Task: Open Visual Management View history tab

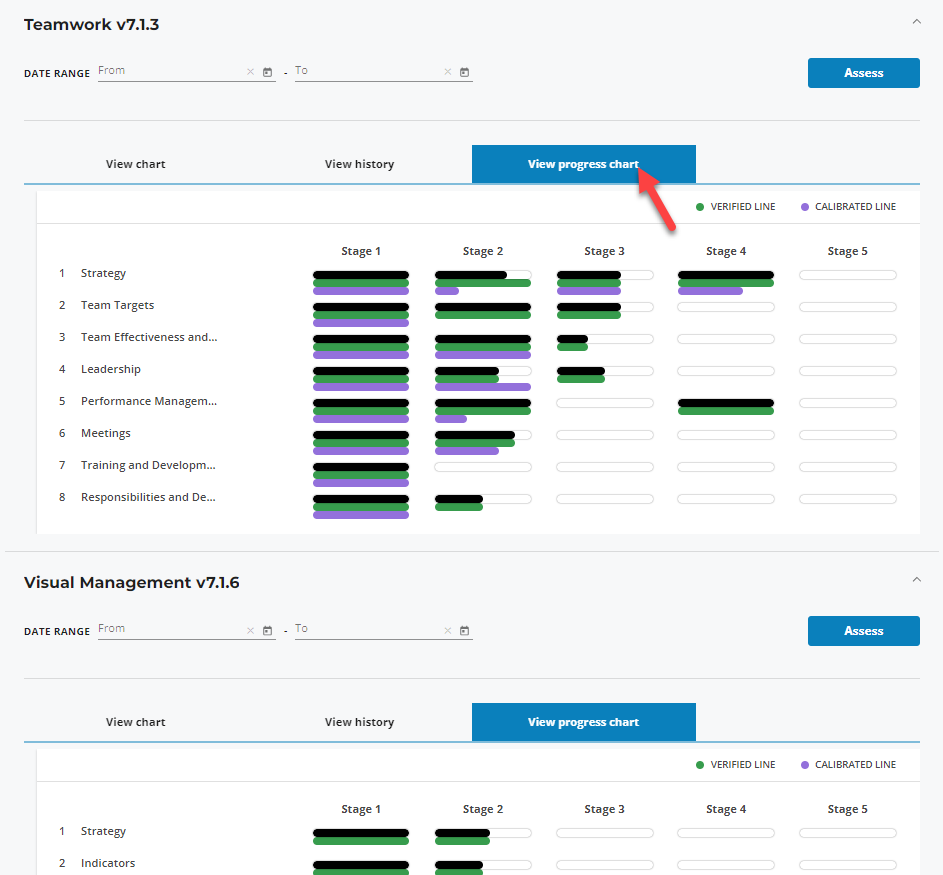Action: pos(359,722)
